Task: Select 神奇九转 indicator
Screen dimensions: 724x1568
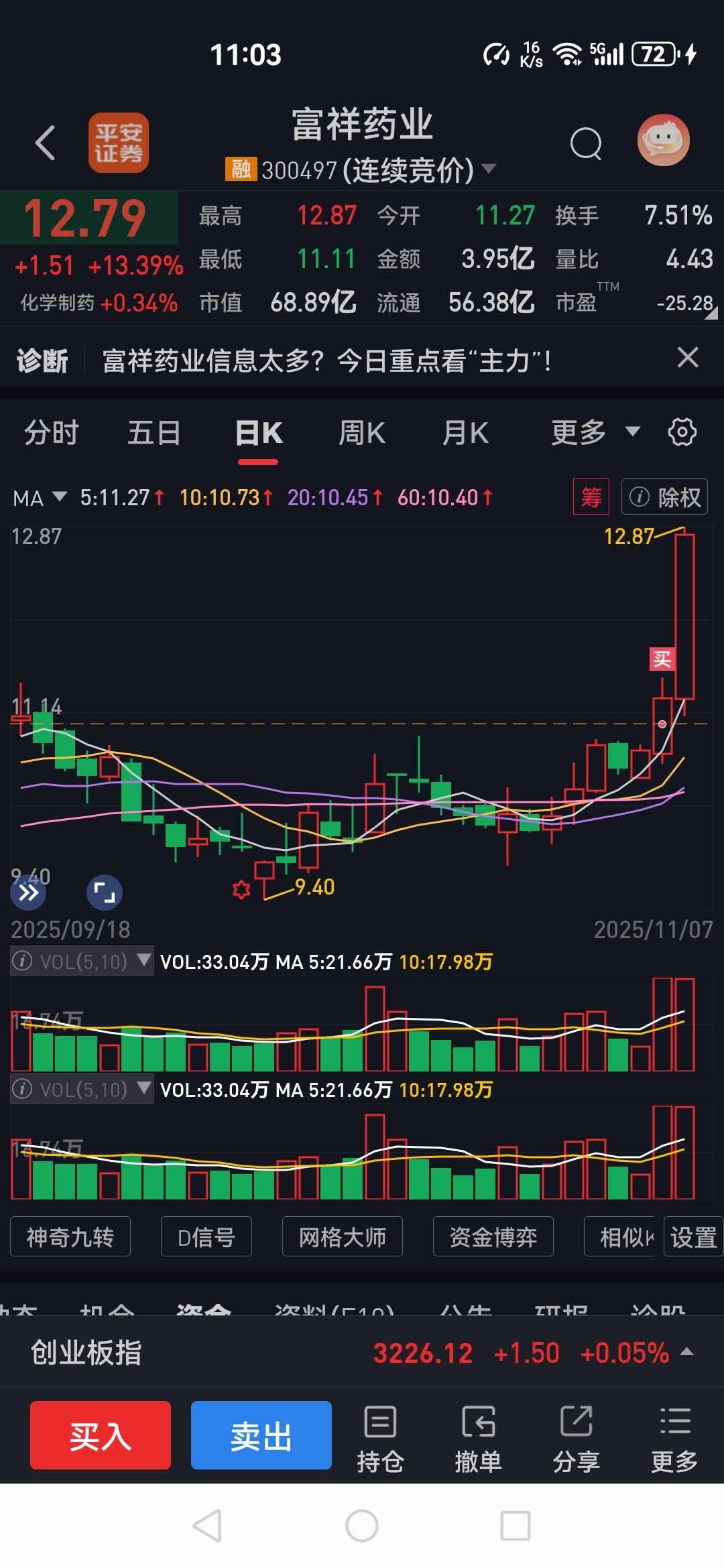Action: 70,1236
